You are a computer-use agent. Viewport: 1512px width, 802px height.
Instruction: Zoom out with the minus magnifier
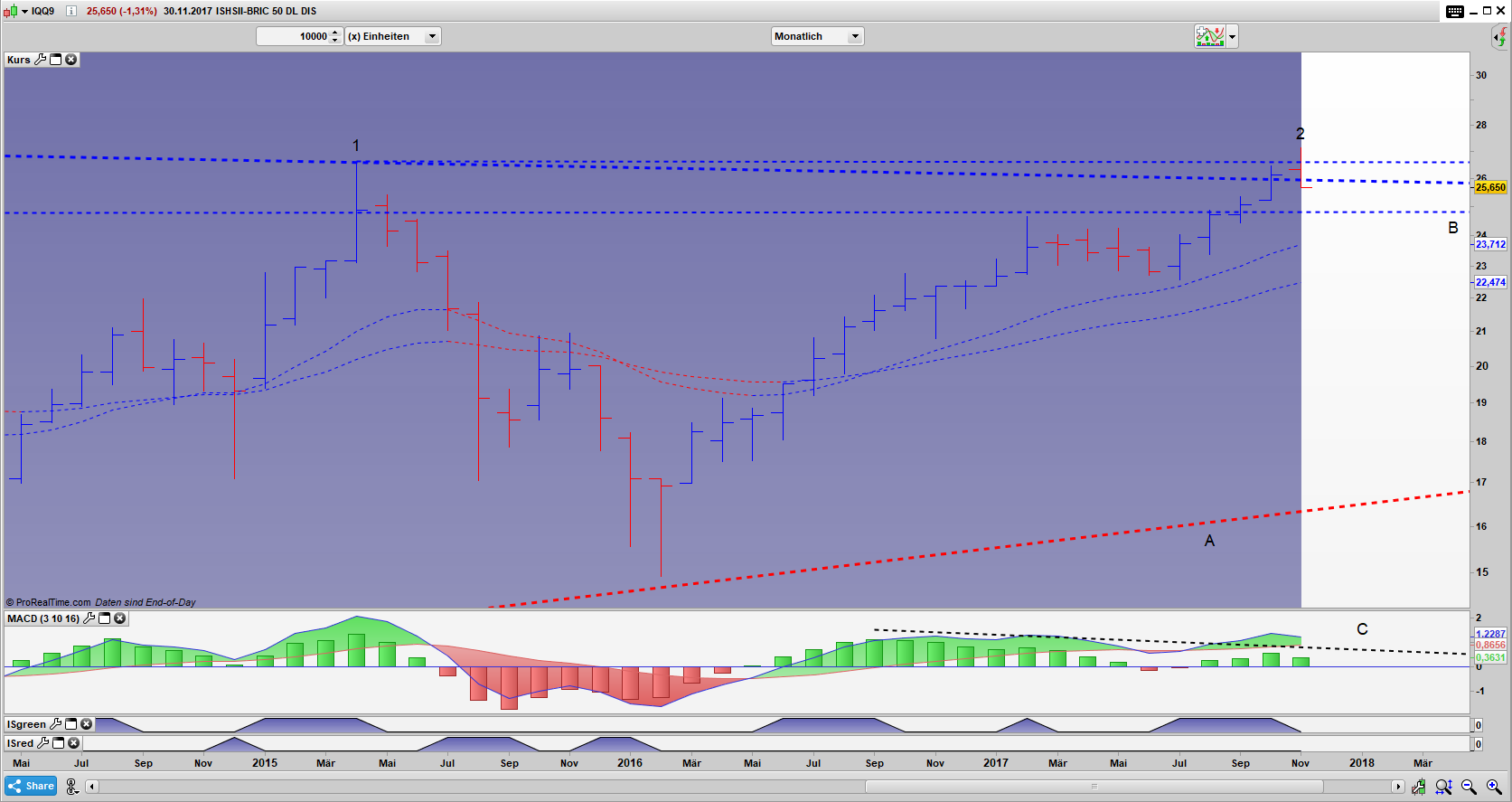click(1469, 787)
